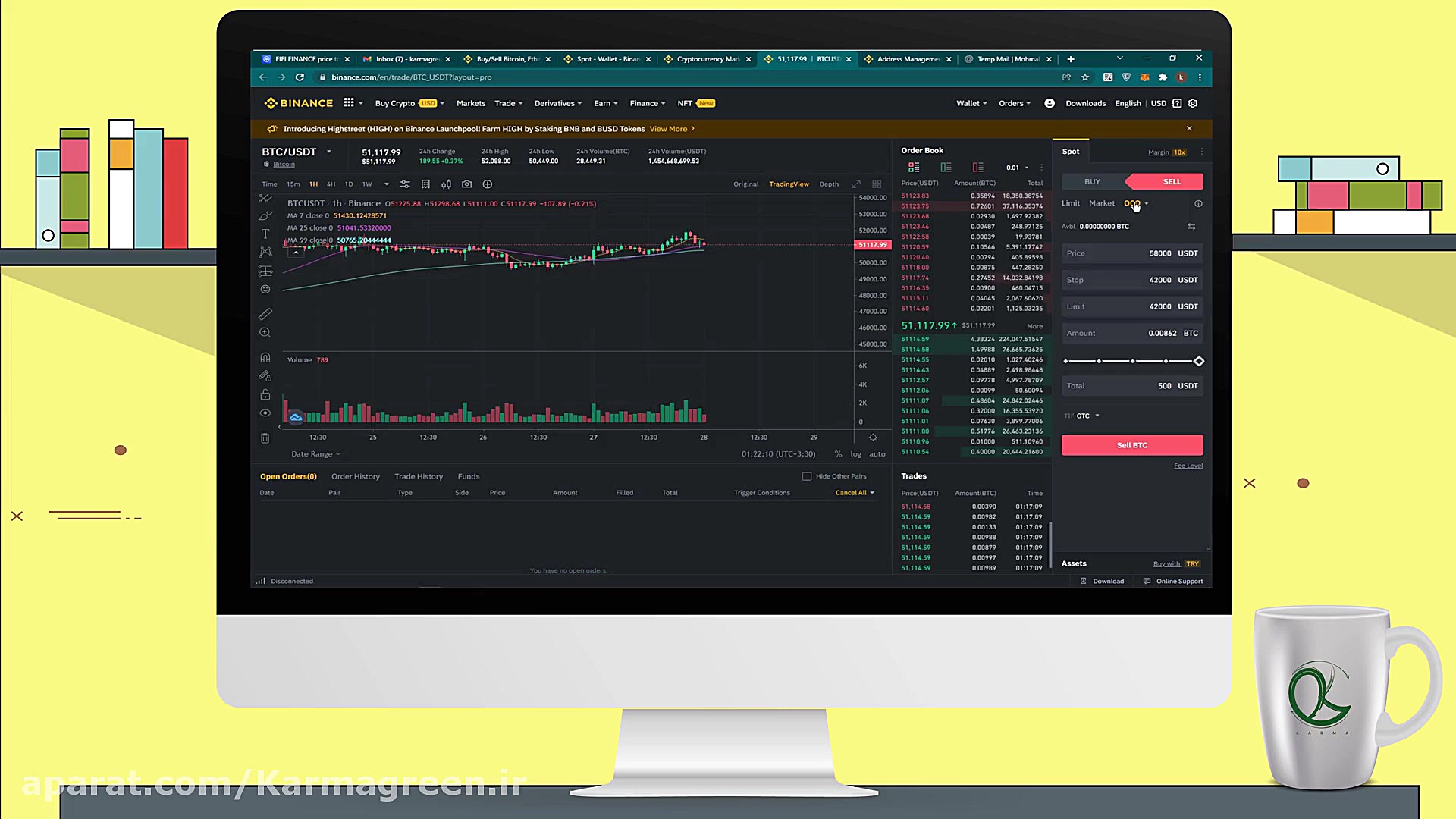Screen dimensions: 1456x819
Task: Show combined buy and sell order book view
Action: [x=914, y=168]
